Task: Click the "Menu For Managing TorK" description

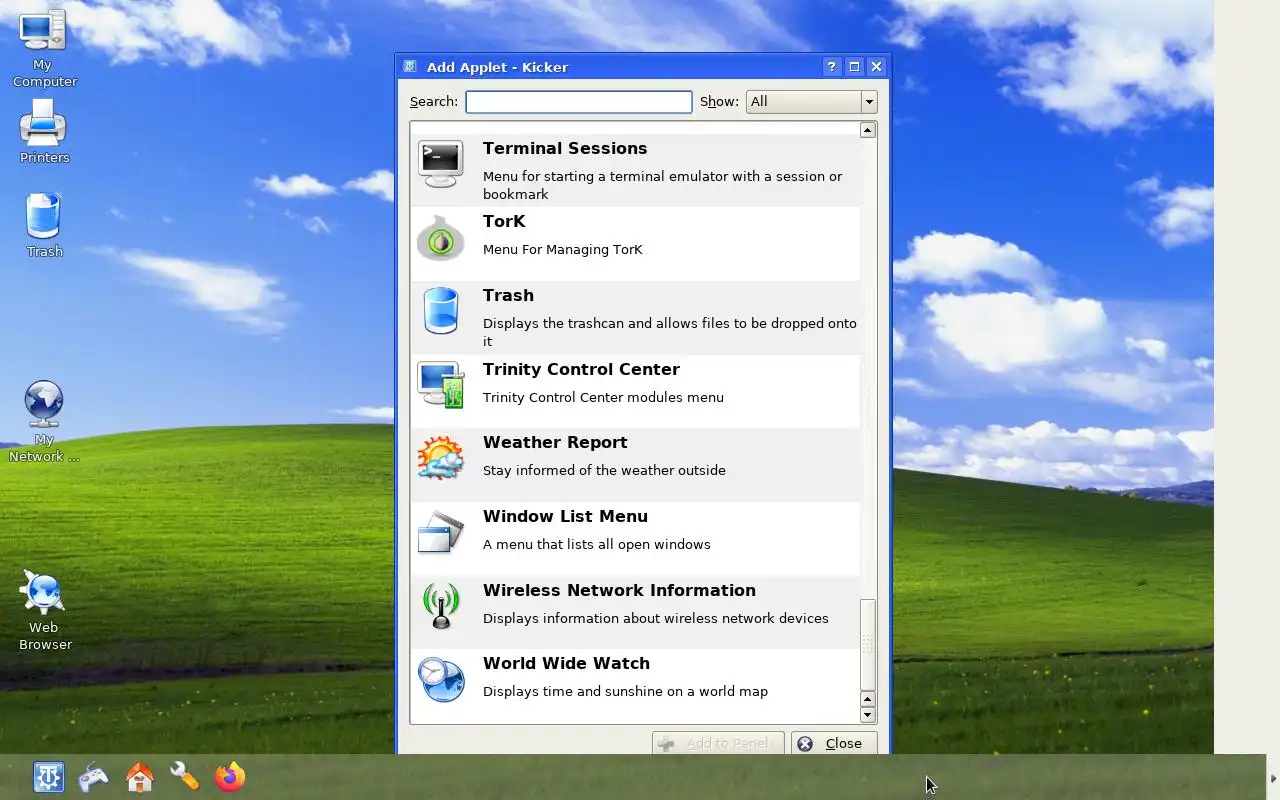Action: coord(563,249)
